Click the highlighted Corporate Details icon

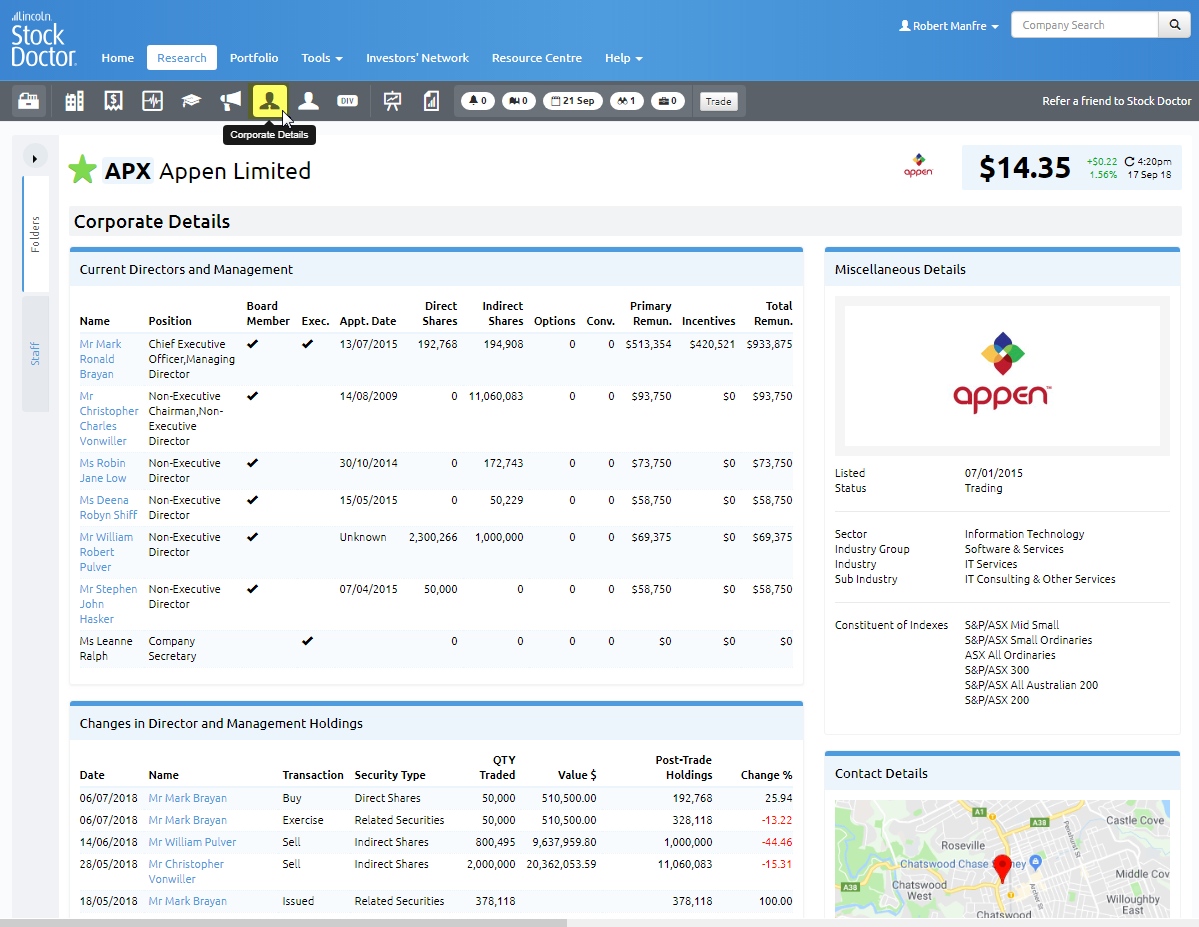coord(269,101)
